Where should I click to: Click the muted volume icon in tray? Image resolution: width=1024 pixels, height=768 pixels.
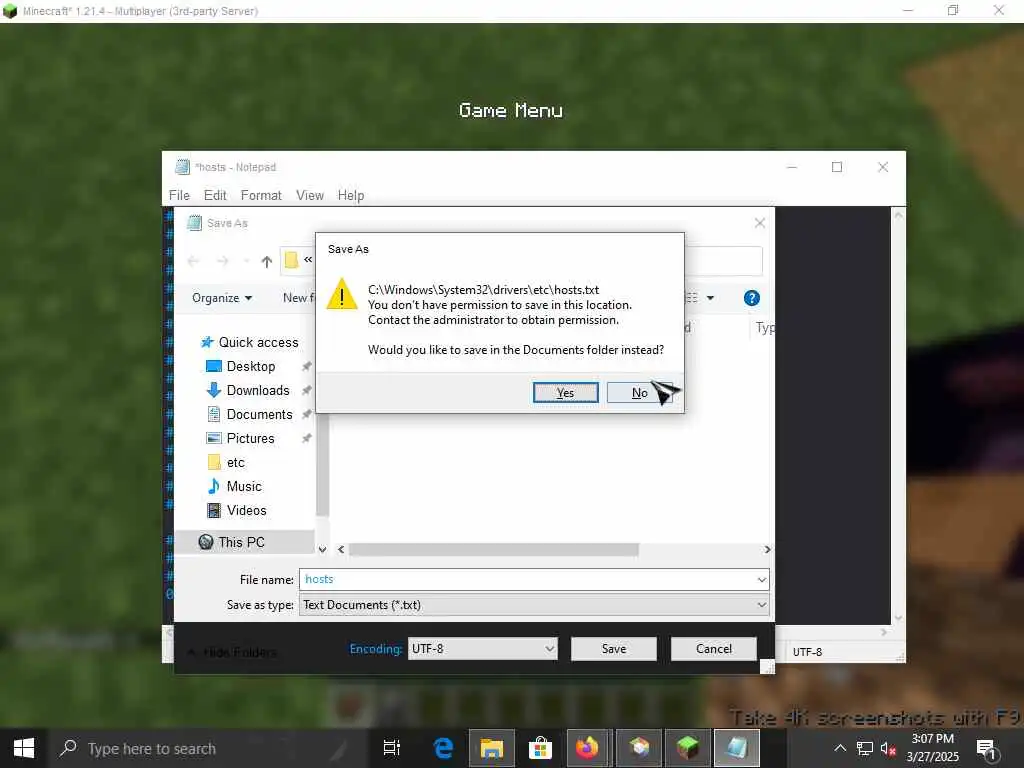[x=888, y=748]
